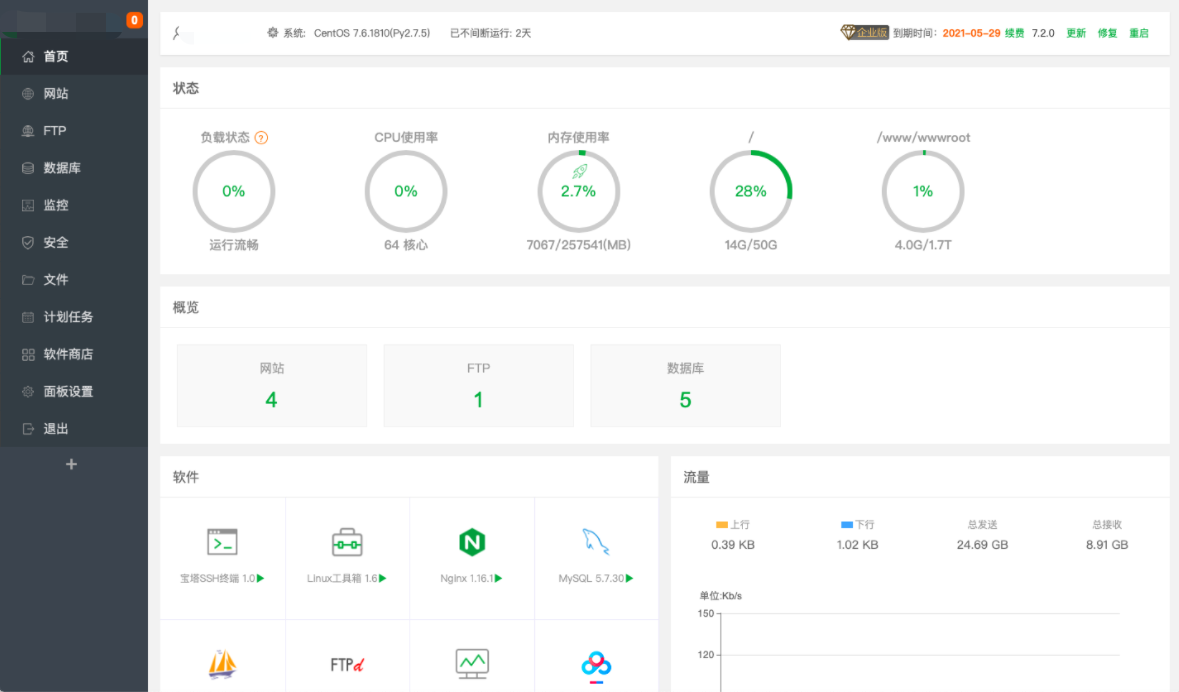Toggle the 上行 upstream legend in chart
Viewport: 1179px width, 692px height.
click(732, 524)
